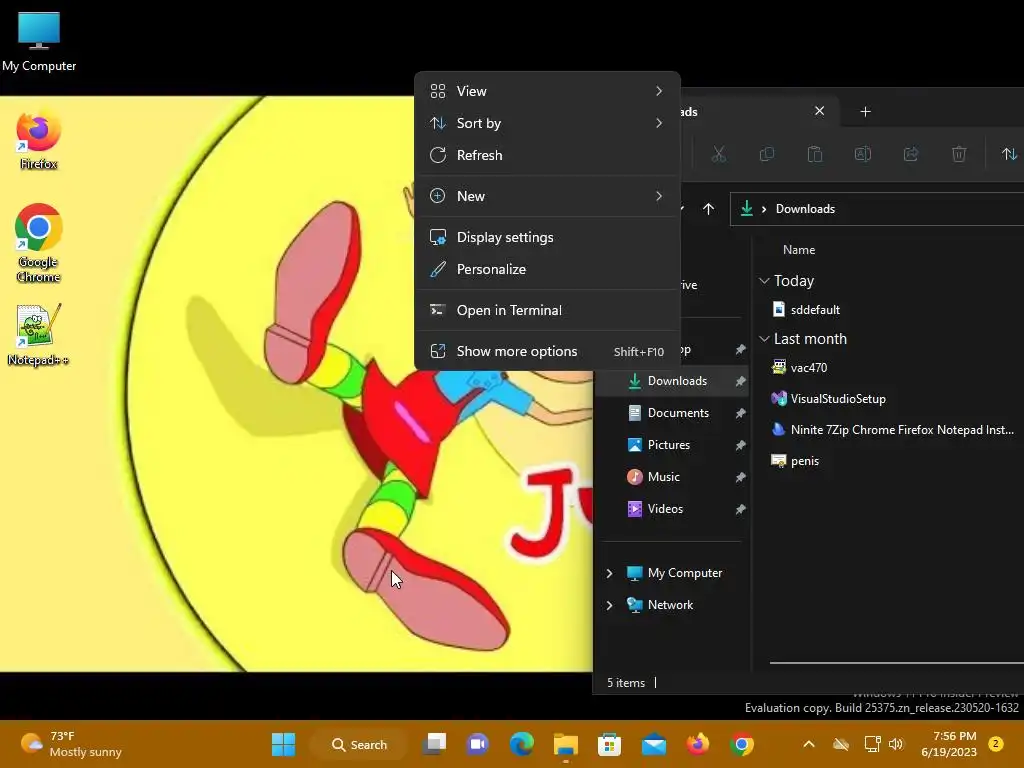The height and width of the screenshot is (768, 1024).
Task: Open the Windows Start menu
Action: pos(283,744)
